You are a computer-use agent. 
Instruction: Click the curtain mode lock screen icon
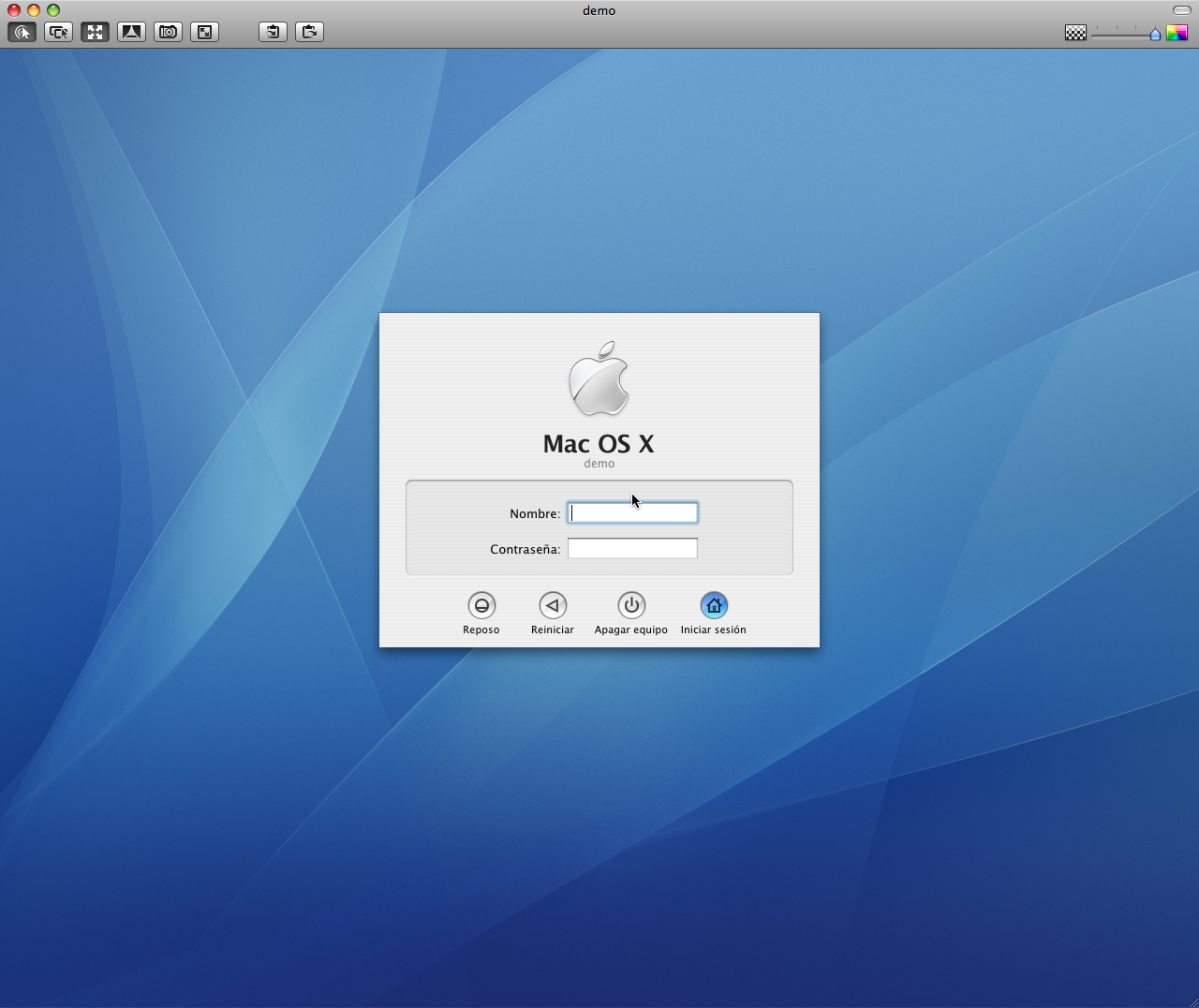tap(131, 32)
